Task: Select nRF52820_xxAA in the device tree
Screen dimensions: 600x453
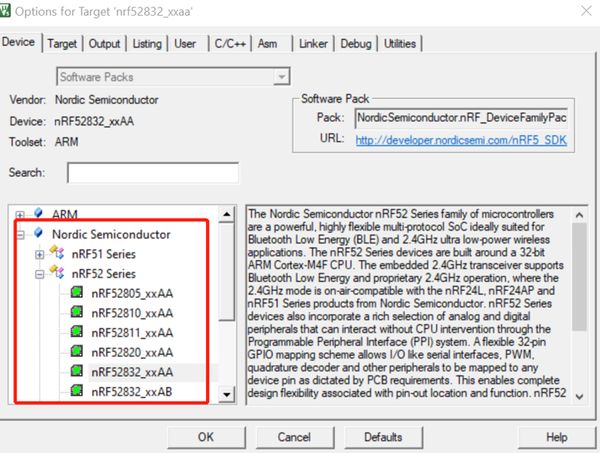Action: [132, 352]
